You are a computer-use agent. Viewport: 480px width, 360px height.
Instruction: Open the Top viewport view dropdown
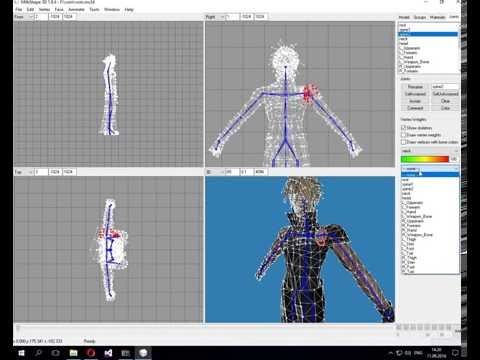(x=24, y=172)
